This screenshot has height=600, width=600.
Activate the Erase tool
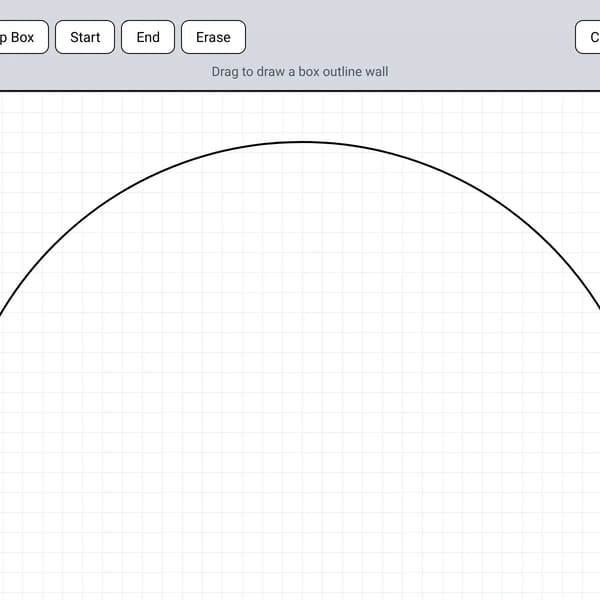pos(213,37)
